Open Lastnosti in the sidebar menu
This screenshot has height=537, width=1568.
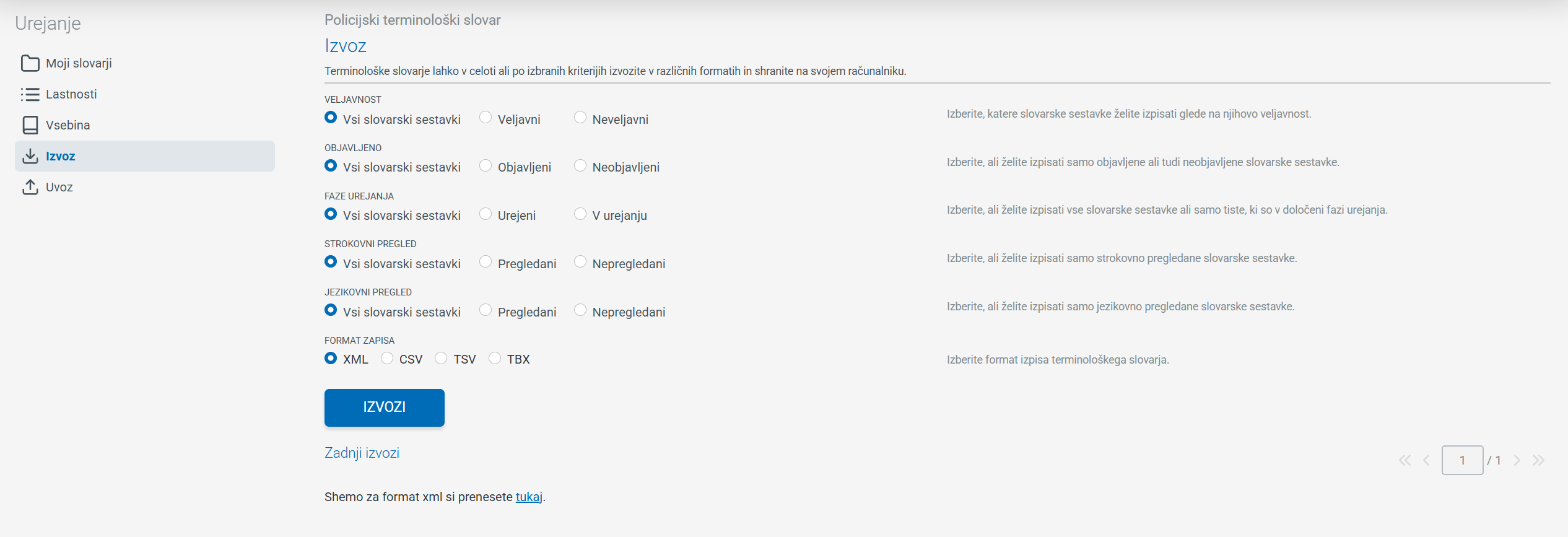coord(71,94)
